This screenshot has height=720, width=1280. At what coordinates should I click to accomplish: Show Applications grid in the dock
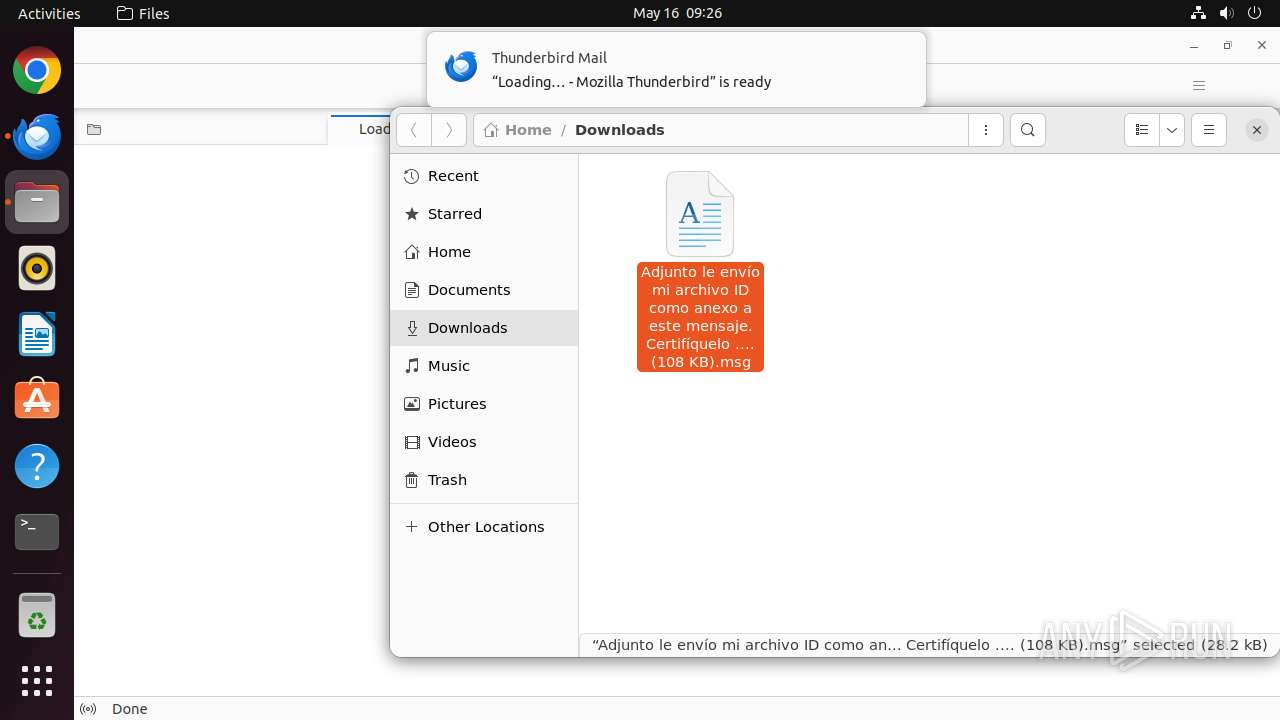click(x=37, y=681)
